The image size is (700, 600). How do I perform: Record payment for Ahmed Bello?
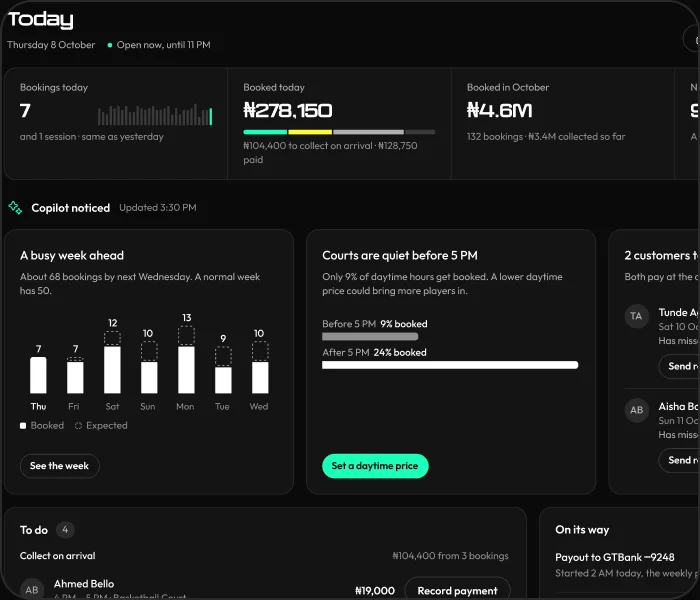(x=457, y=589)
